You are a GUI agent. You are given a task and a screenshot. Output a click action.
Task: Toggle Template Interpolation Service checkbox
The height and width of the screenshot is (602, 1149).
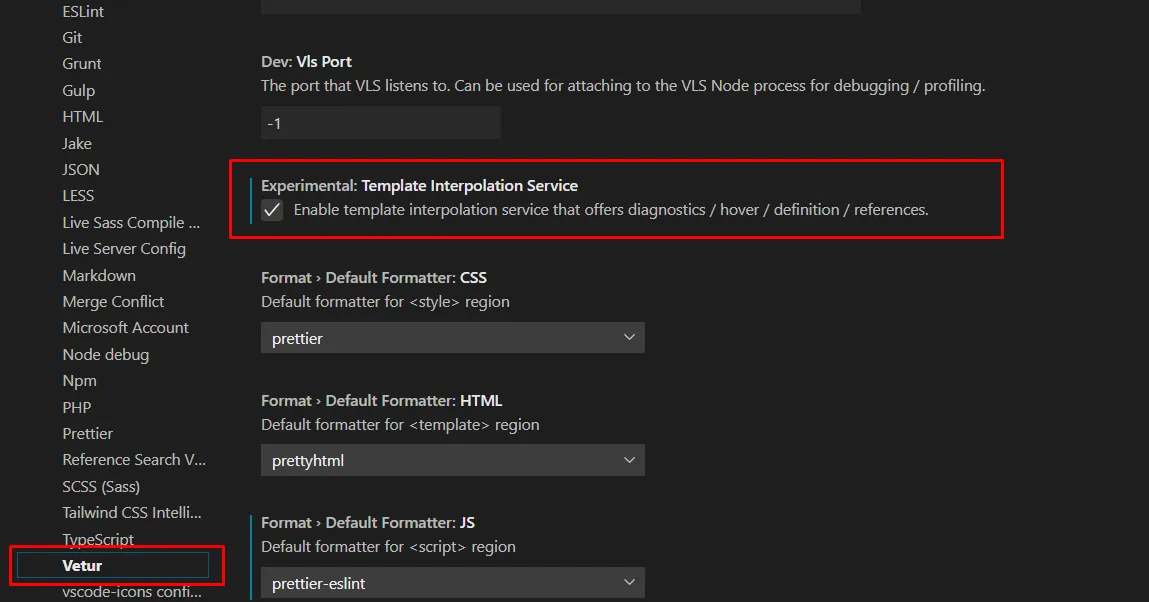[x=272, y=210]
